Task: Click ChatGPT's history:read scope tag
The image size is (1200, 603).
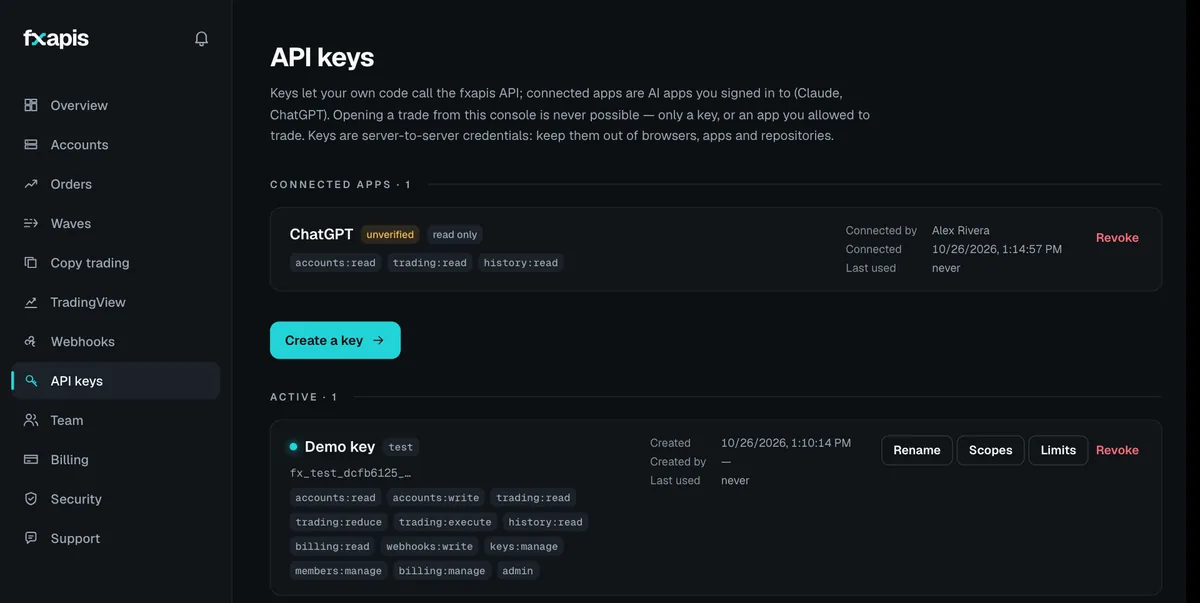Action: [x=520, y=263]
